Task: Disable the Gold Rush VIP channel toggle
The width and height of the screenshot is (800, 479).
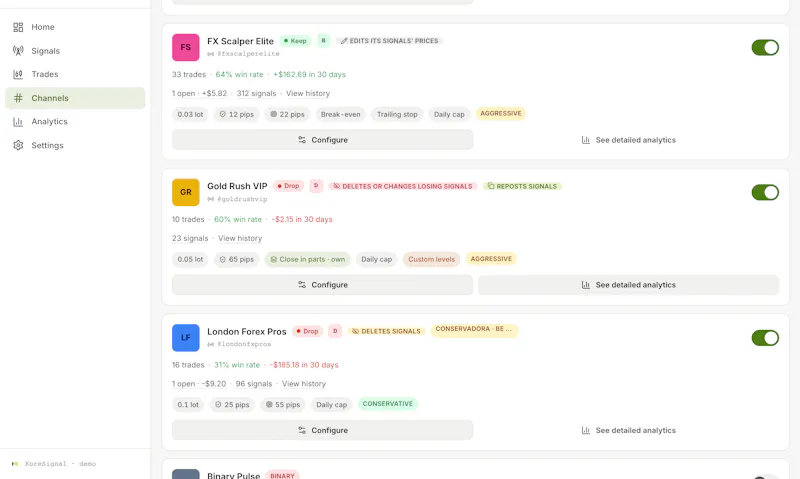Action: 765,192
